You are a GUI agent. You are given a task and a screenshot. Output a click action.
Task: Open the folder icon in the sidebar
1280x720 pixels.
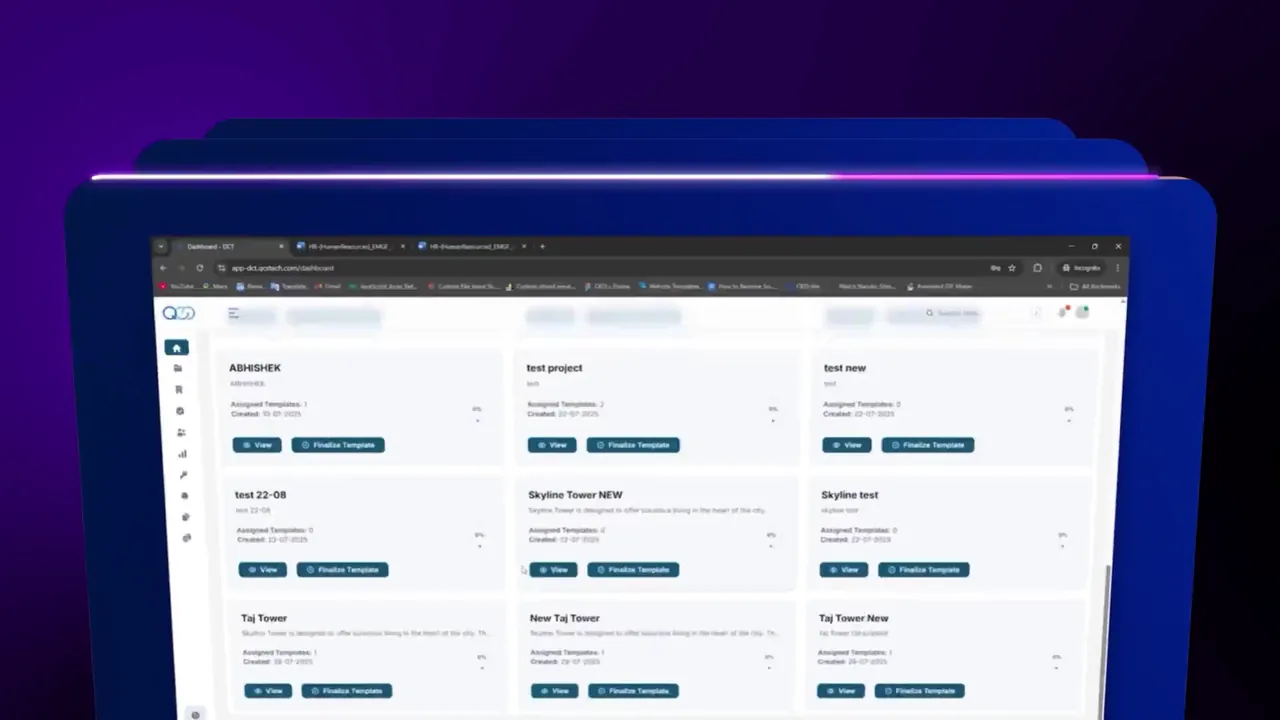click(178, 369)
